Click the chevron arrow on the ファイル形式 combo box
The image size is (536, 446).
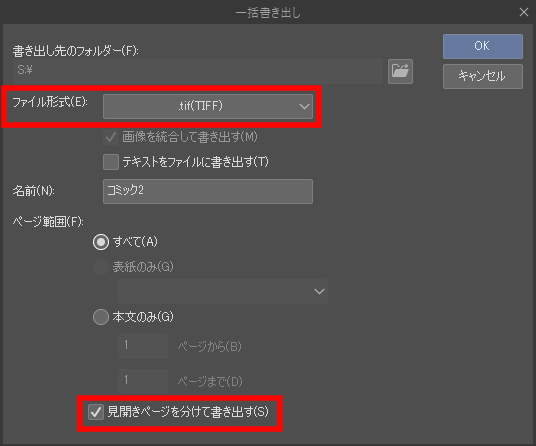coord(304,106)
